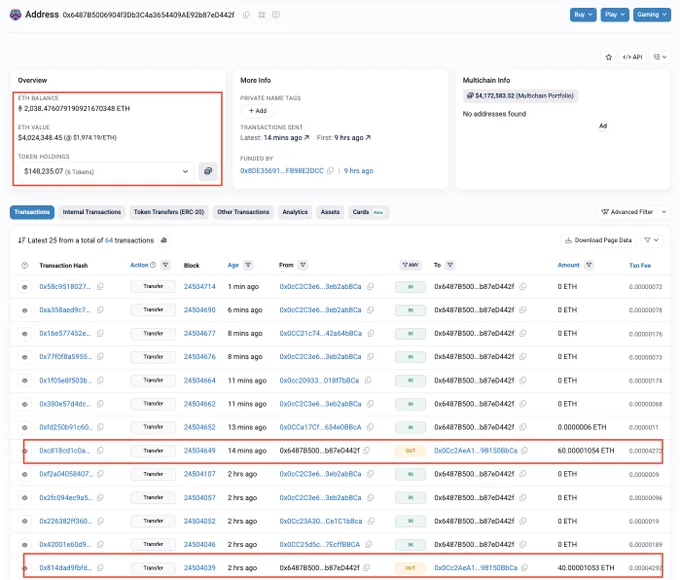Switch to the Analytics tab
680x580 pixels.
click(295, 212)
